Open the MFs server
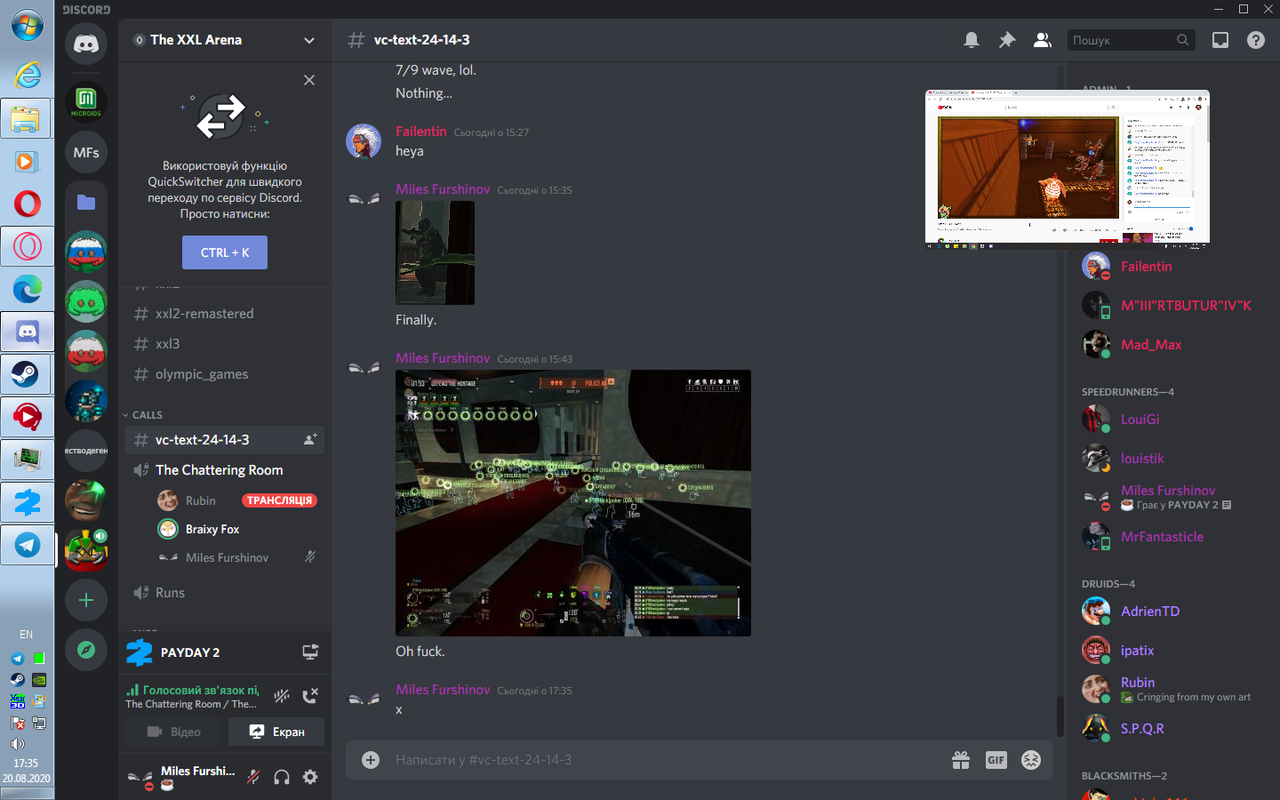This screenshot has width=1280, height=800. pyautogui.click(x=86, y=152)
